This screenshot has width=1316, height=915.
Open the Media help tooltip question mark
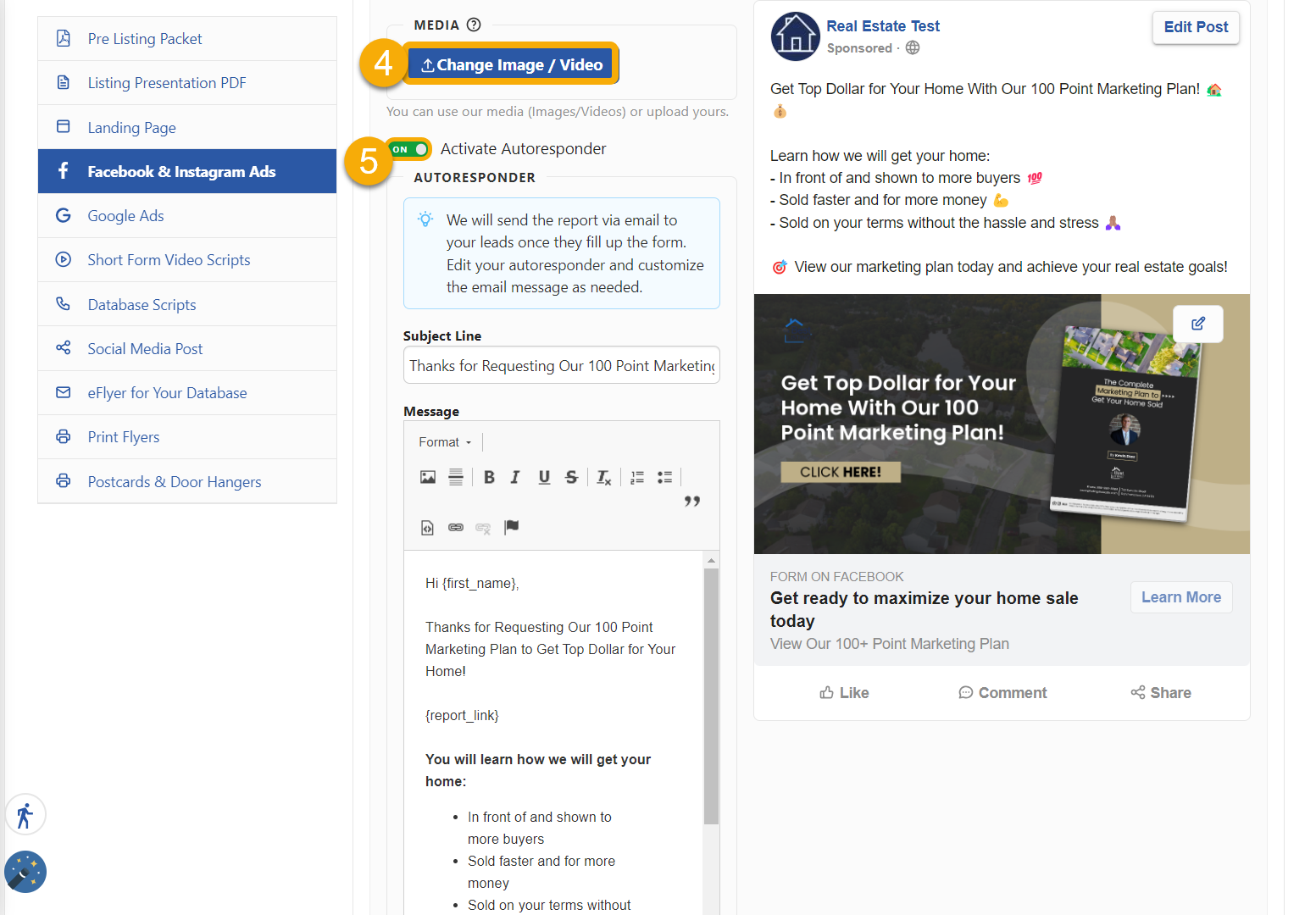point(474,25)
